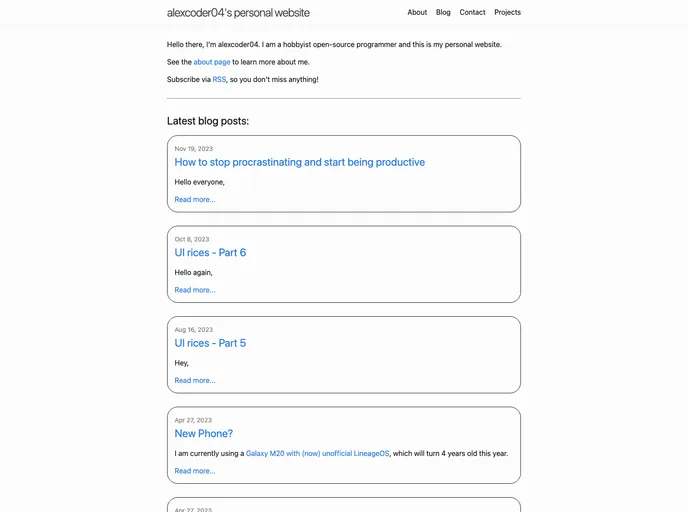Open the About menu item
Screen dimensions: 688x512
(x=417, y=13)
